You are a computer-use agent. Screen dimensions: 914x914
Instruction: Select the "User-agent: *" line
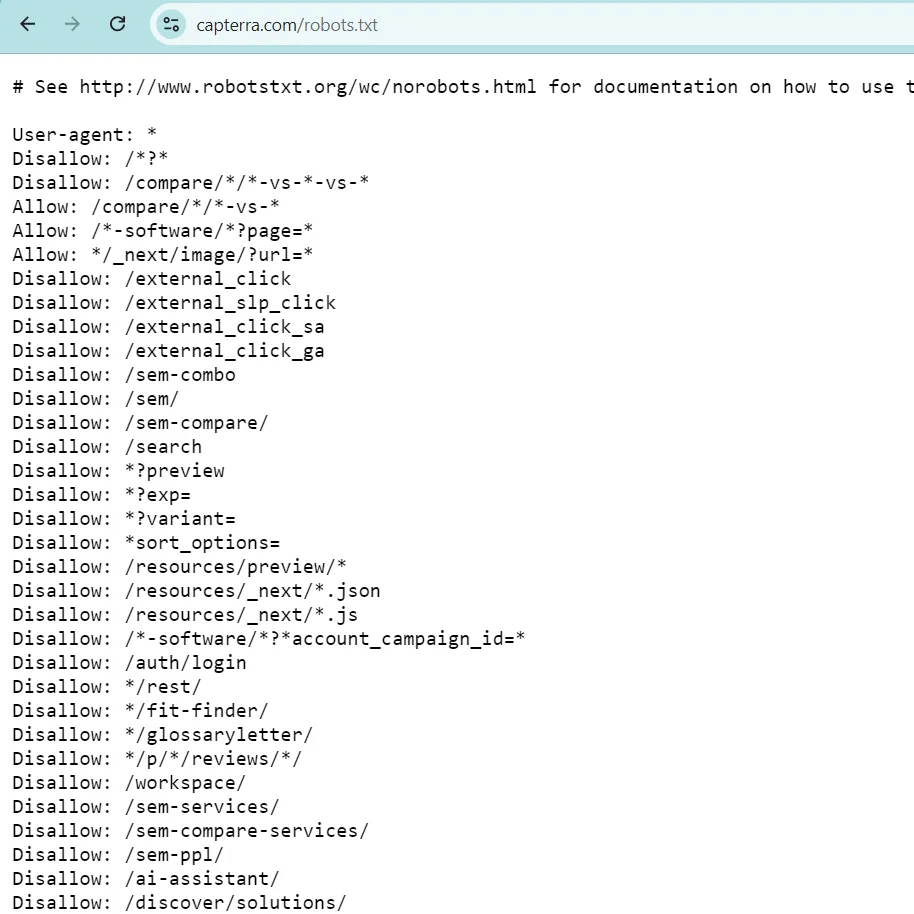pos(85,135)
